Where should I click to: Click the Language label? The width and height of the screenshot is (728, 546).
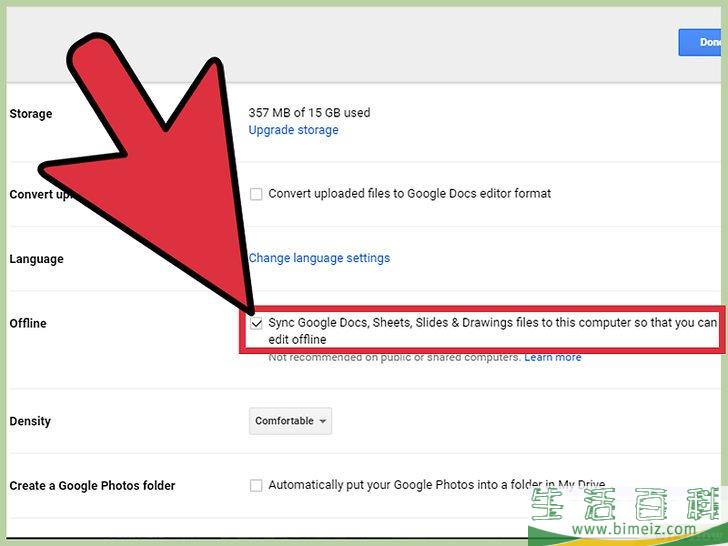(36, 259)
